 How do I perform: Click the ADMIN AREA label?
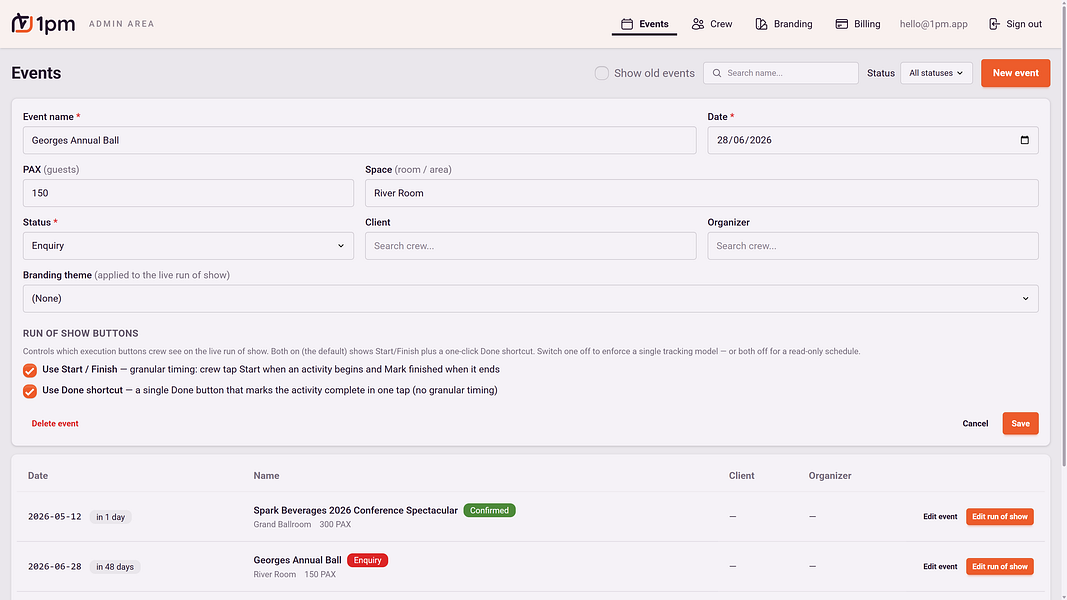[x=122, y=24]
